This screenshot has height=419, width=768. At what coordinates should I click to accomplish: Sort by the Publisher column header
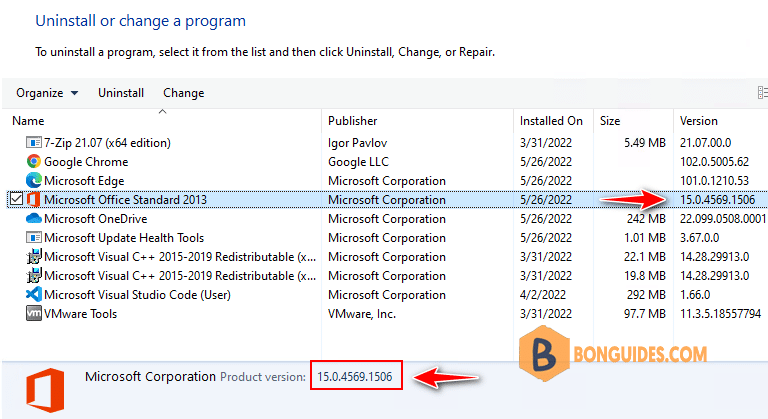click(x=353, y=121)
